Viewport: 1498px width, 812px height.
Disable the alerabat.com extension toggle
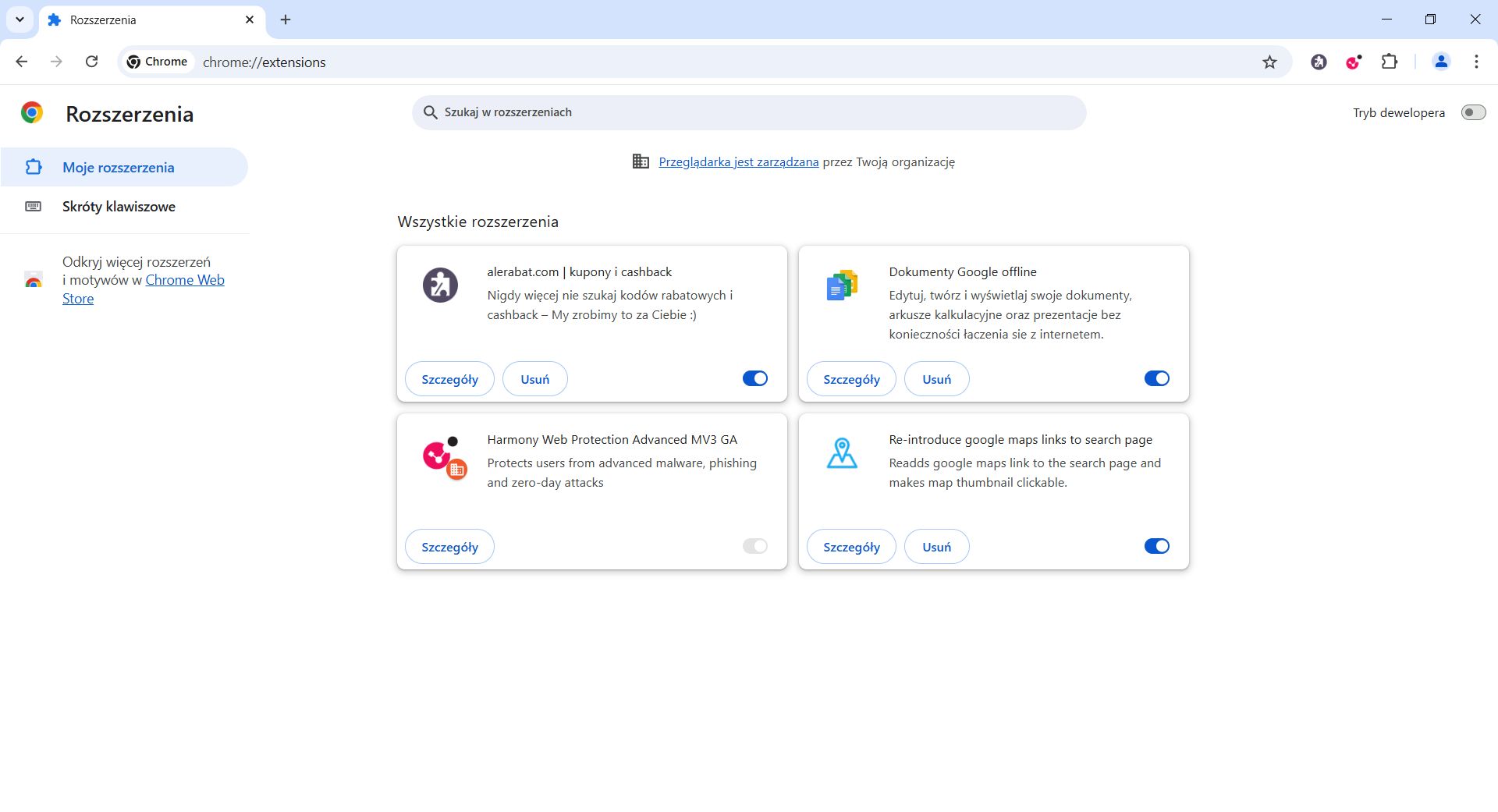point(755,378)
